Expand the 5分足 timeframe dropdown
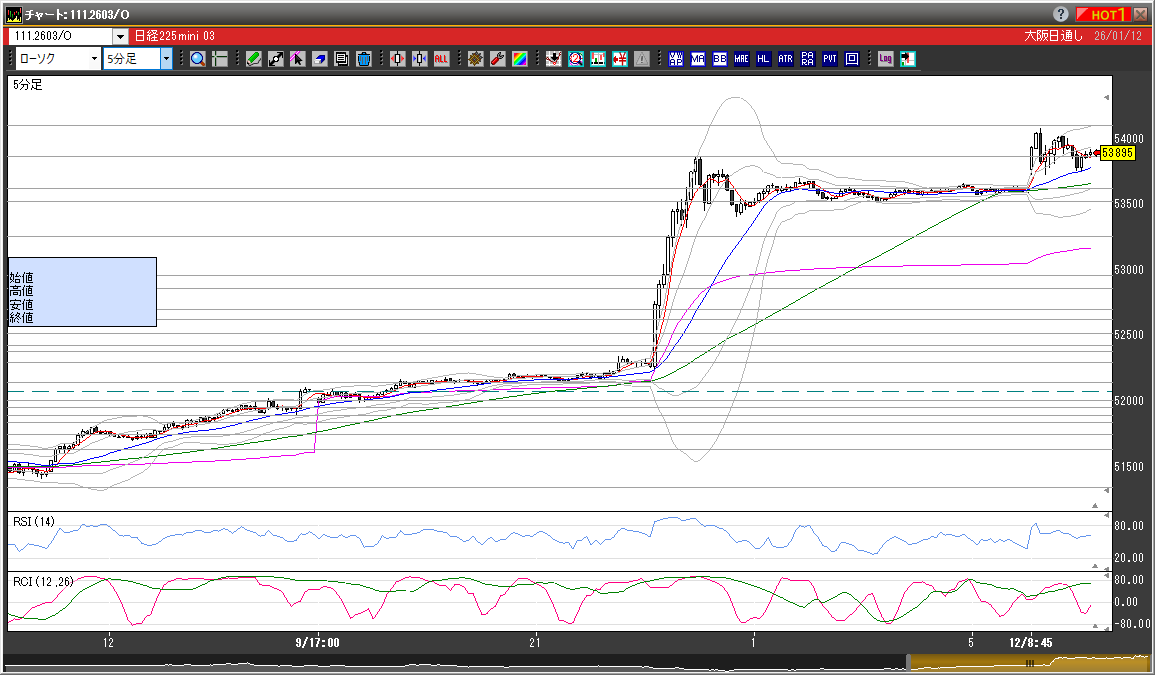1155x675 pixels. (x=166, y=59)
